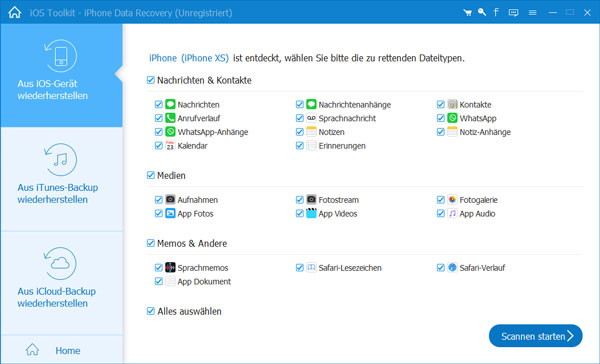Click the iPhone (iPhone XS) device link

[x=189, y=58]
